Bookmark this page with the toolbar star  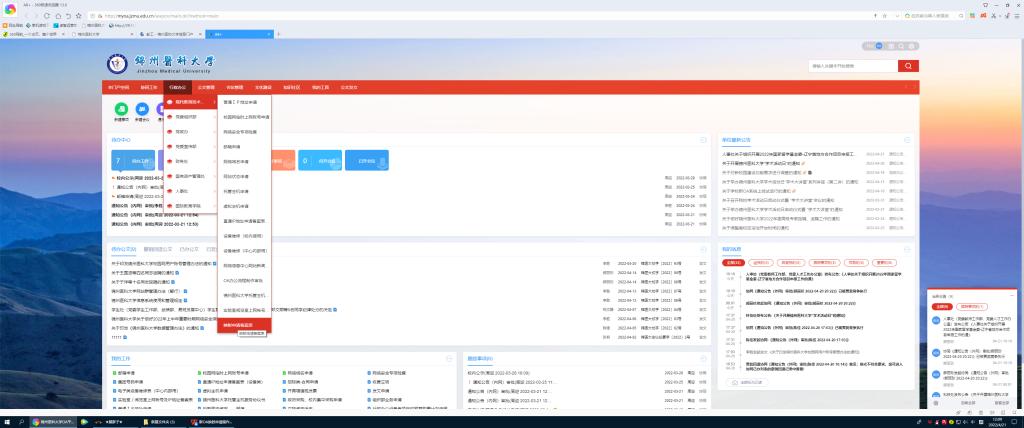coord(79,16)
